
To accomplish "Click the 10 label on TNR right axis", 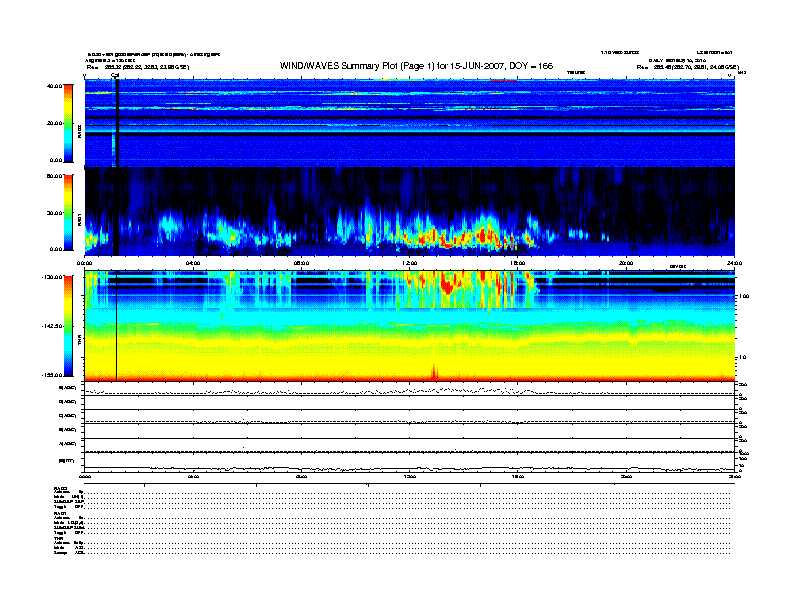I will pyautogui.click(x=743, y=357).
